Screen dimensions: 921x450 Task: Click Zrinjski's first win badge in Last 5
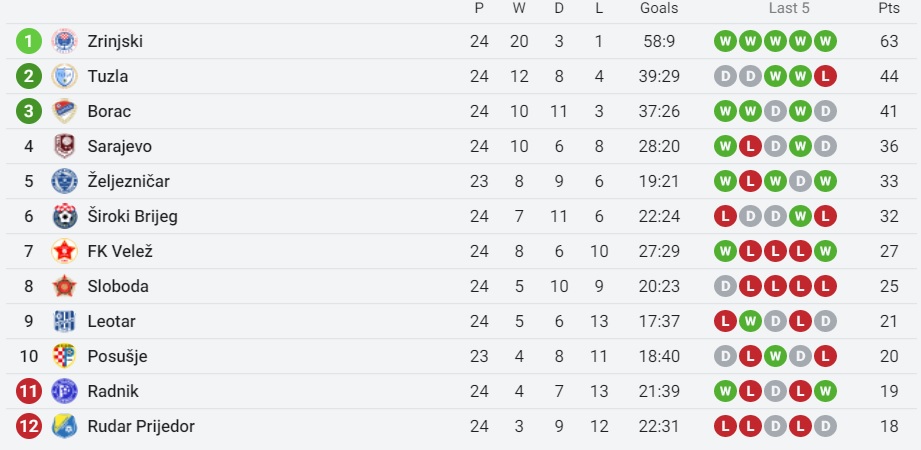pyautogui.click(x=725, y=41)
